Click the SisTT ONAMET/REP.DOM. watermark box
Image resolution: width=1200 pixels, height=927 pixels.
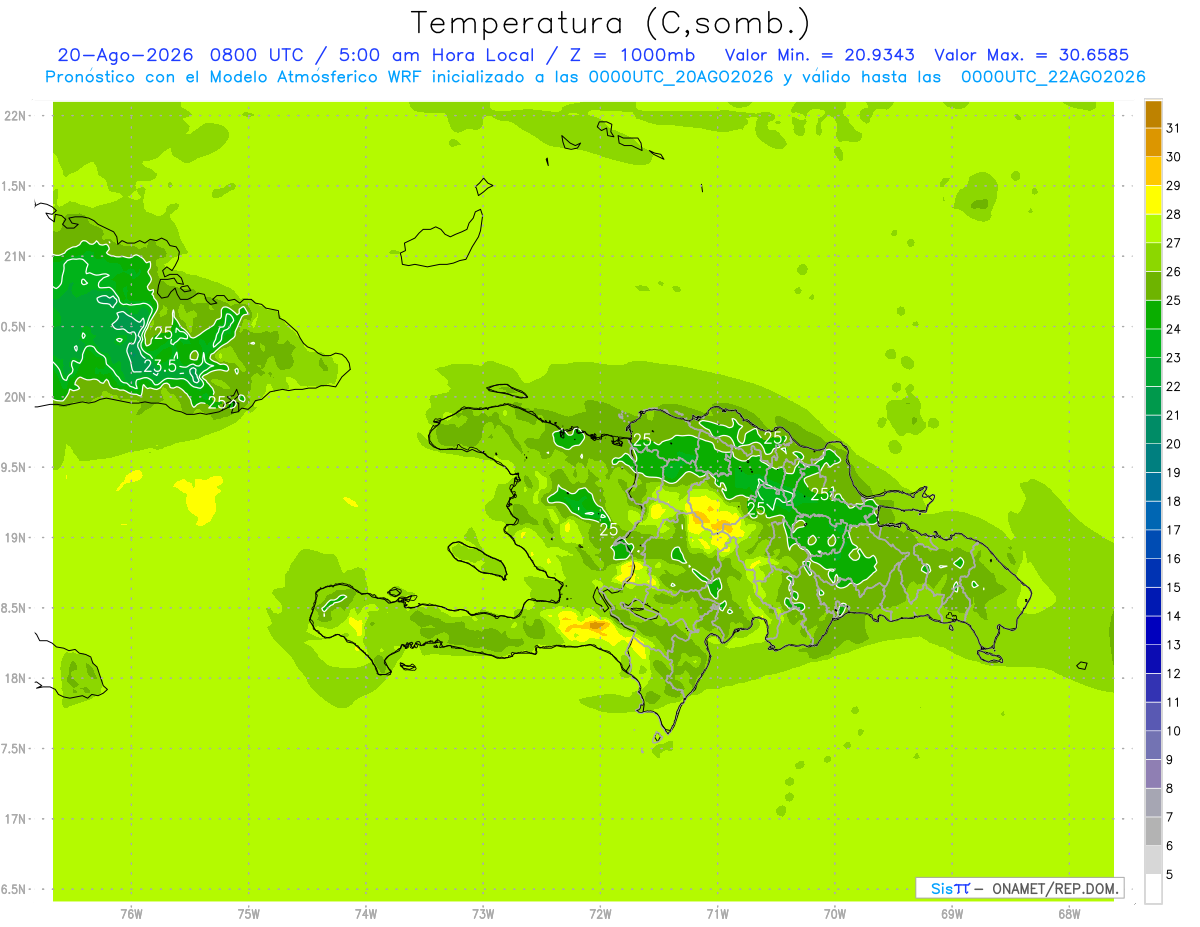(x=1019, y=887)
